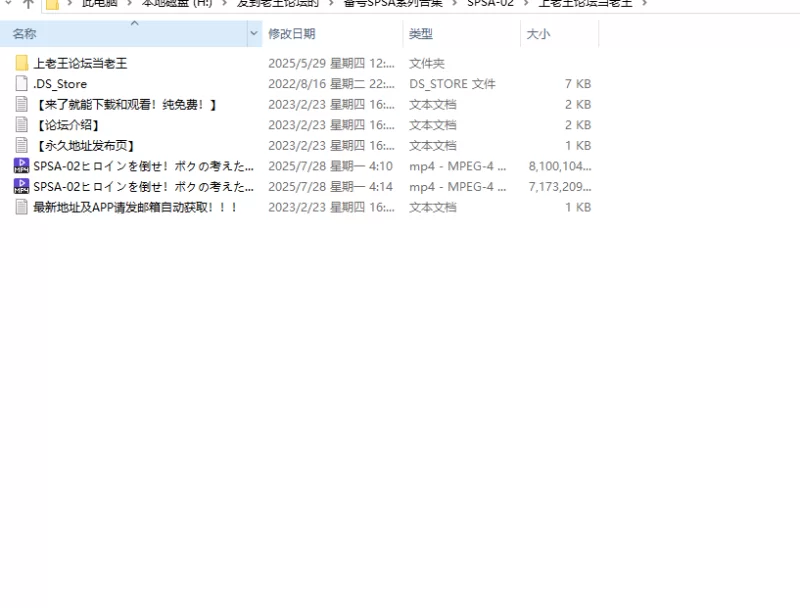
Task: Click the mp4 - MPEG-4 type of the 4:10 video
Action: [458, 166]
